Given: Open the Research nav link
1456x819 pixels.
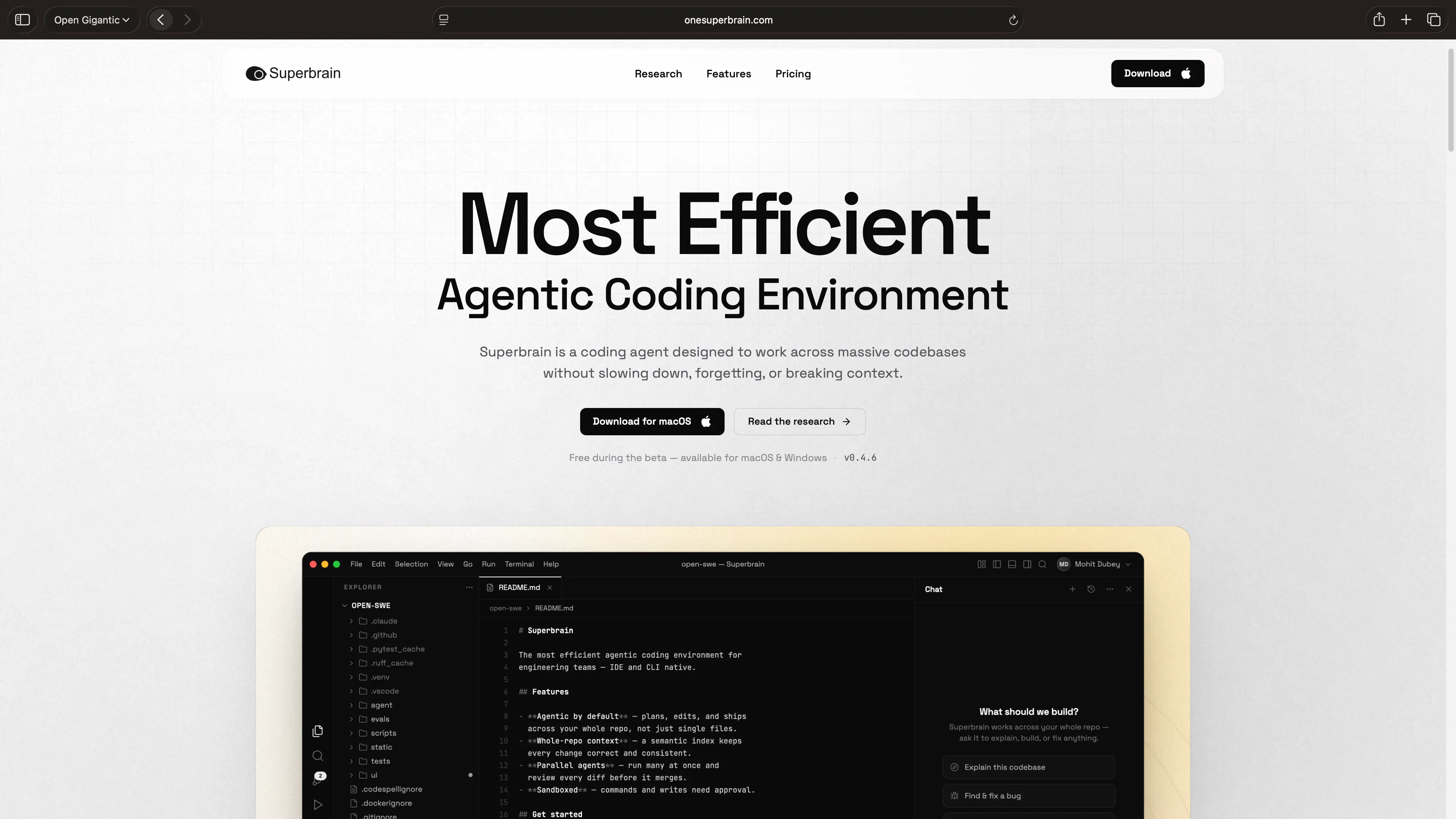Looking at the screenshot, I should (x=658, y=74).
